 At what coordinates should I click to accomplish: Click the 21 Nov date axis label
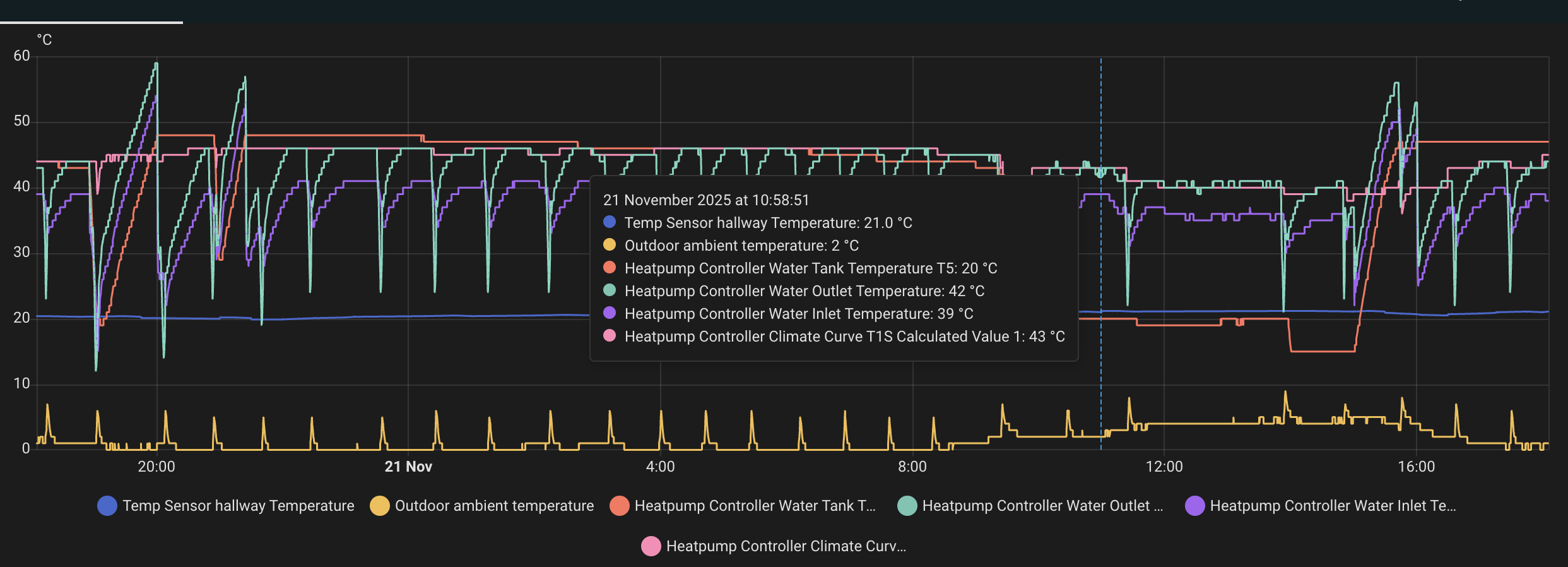tap(408, 467)
